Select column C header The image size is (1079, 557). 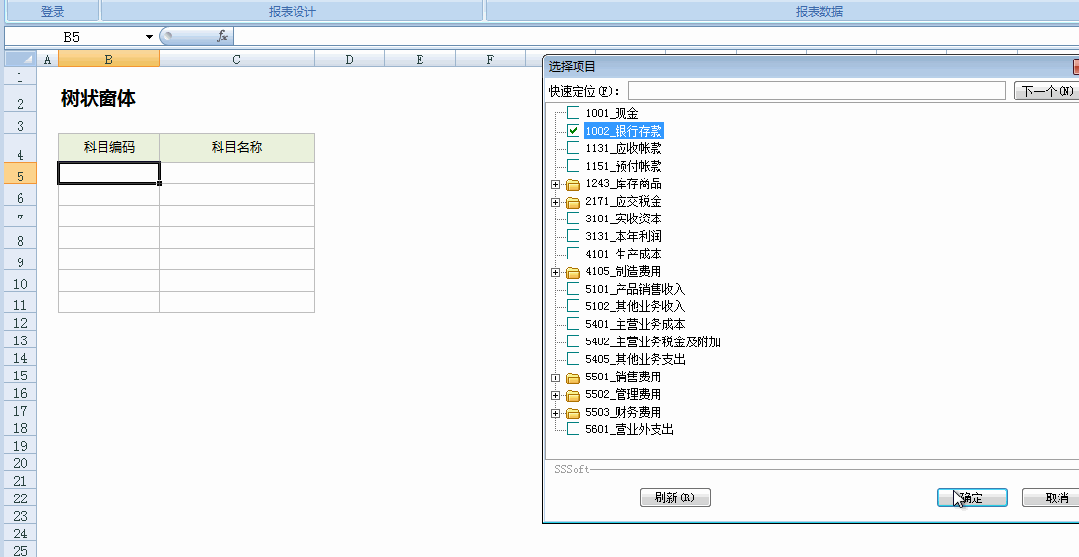[237, 59]
